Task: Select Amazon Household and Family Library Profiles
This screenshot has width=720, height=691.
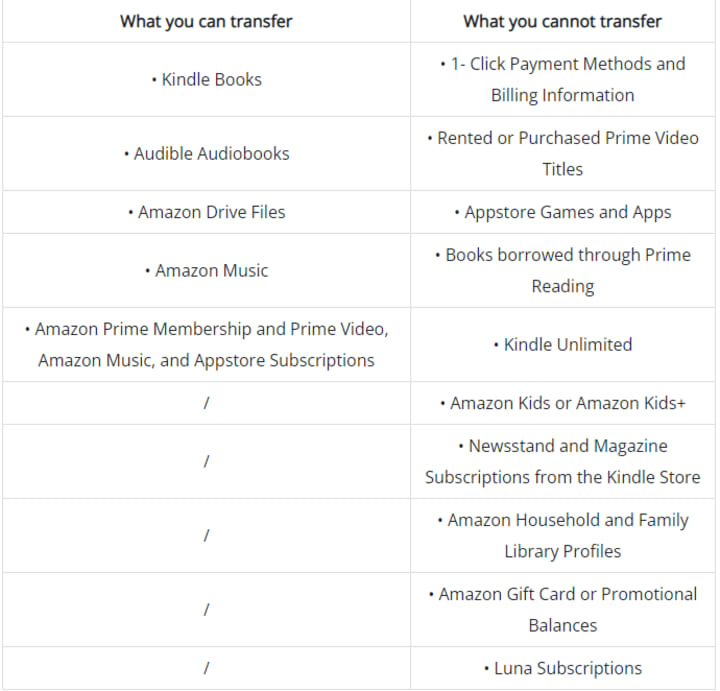Action: coord(562,535)
